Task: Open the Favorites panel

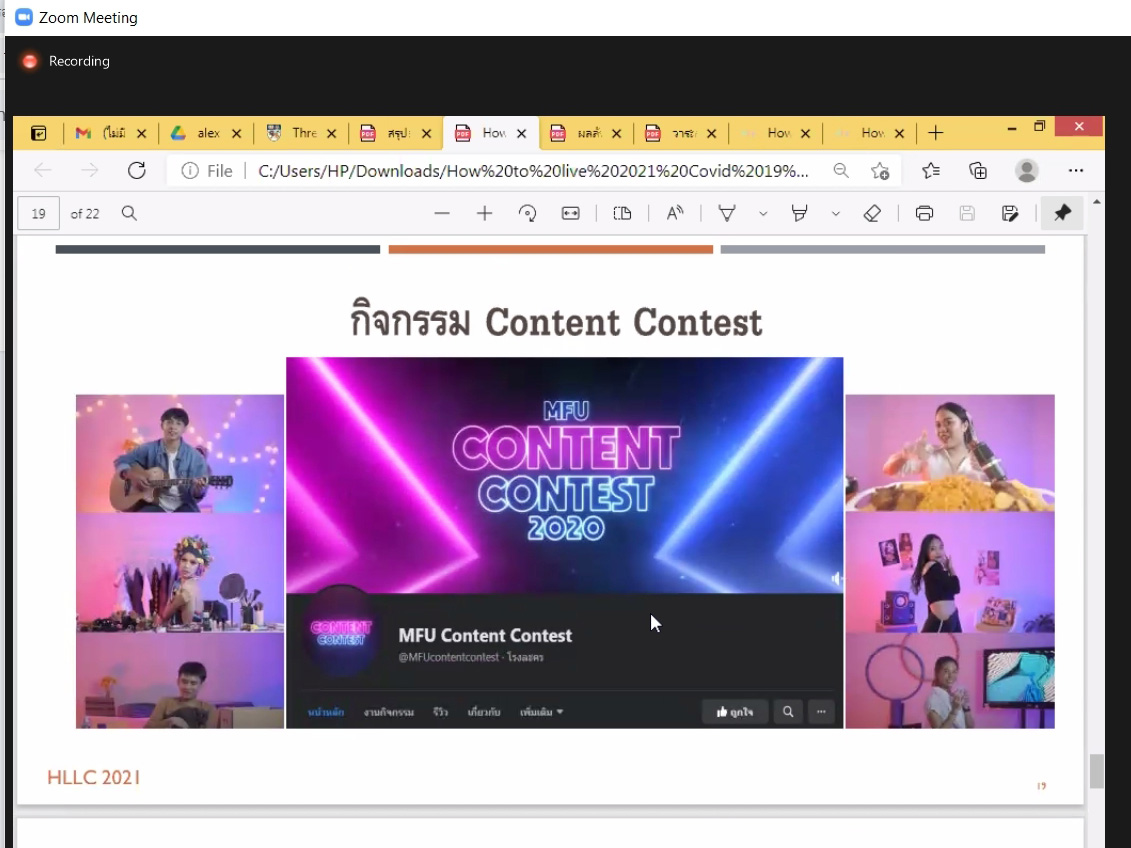Action: pyautogui.click(x=930, y=171)
